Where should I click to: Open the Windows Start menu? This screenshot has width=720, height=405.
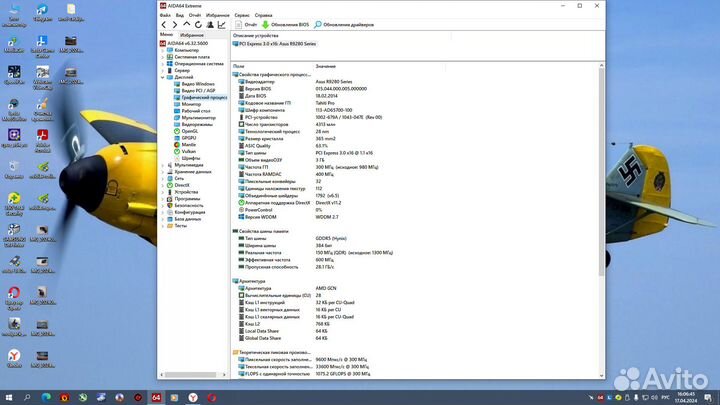(x=9, y=397)
